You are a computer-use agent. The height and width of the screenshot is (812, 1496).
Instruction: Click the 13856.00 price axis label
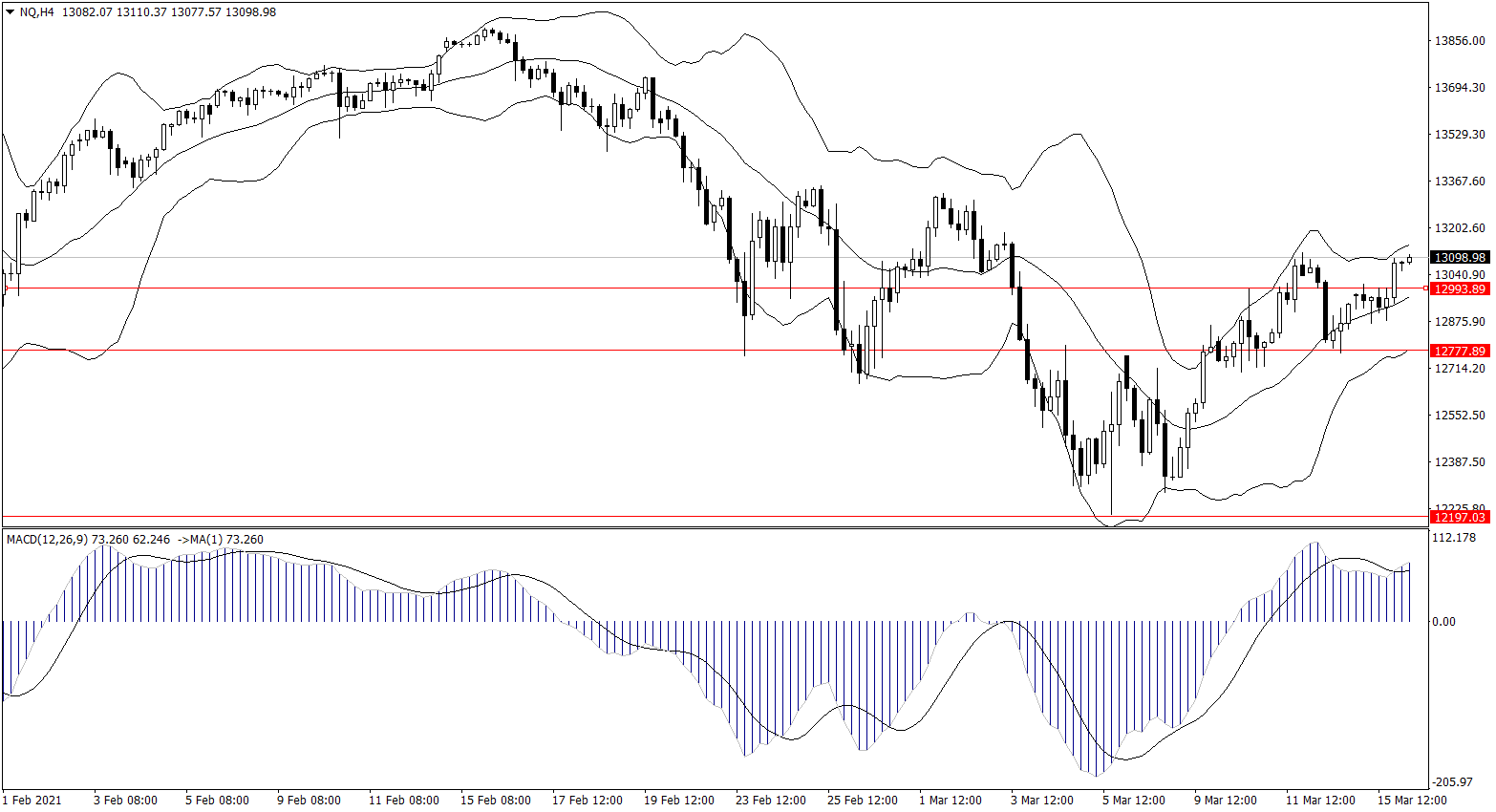pos(1460,41)
